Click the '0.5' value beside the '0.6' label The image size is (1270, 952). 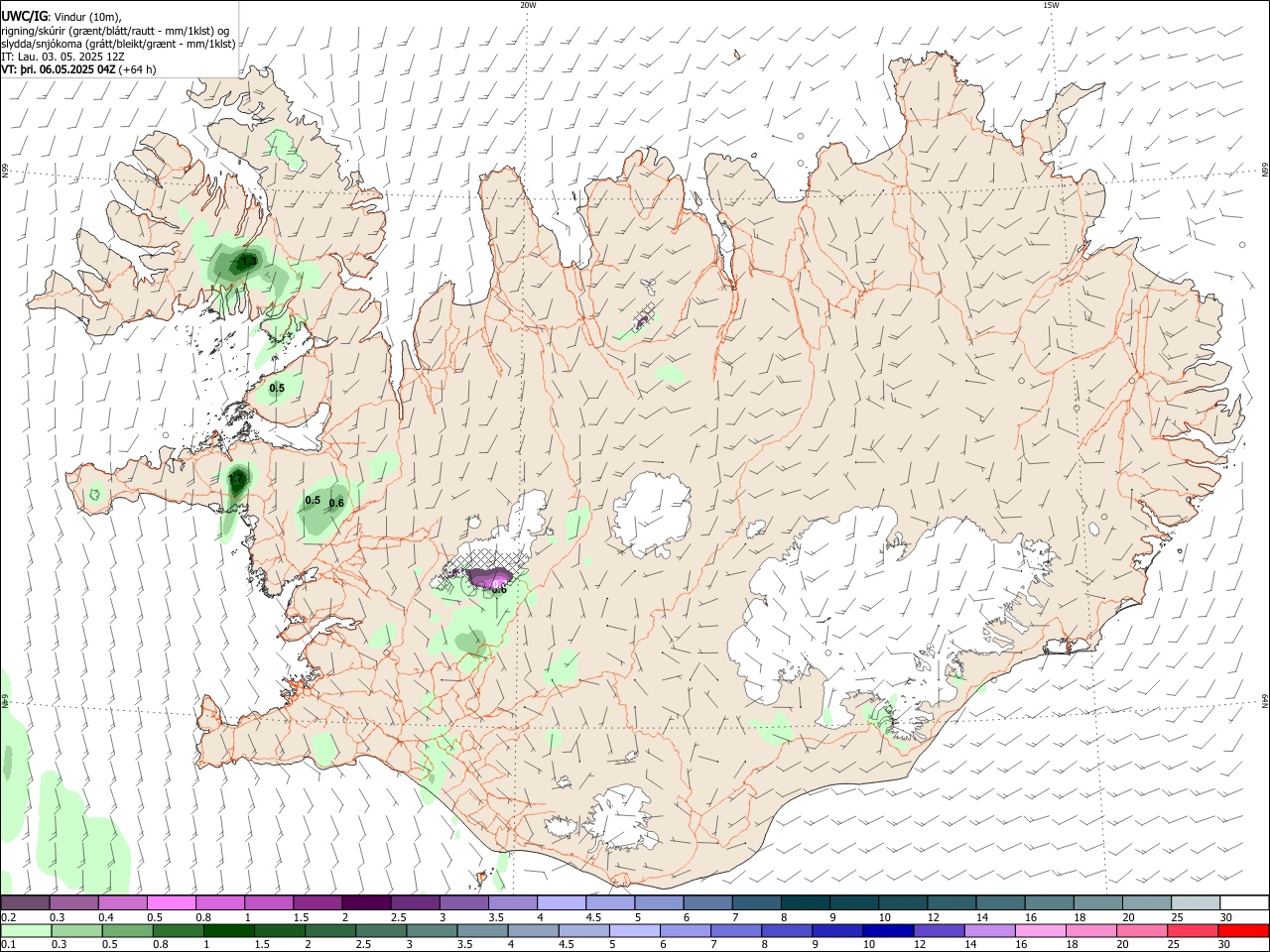coord(313,501)
